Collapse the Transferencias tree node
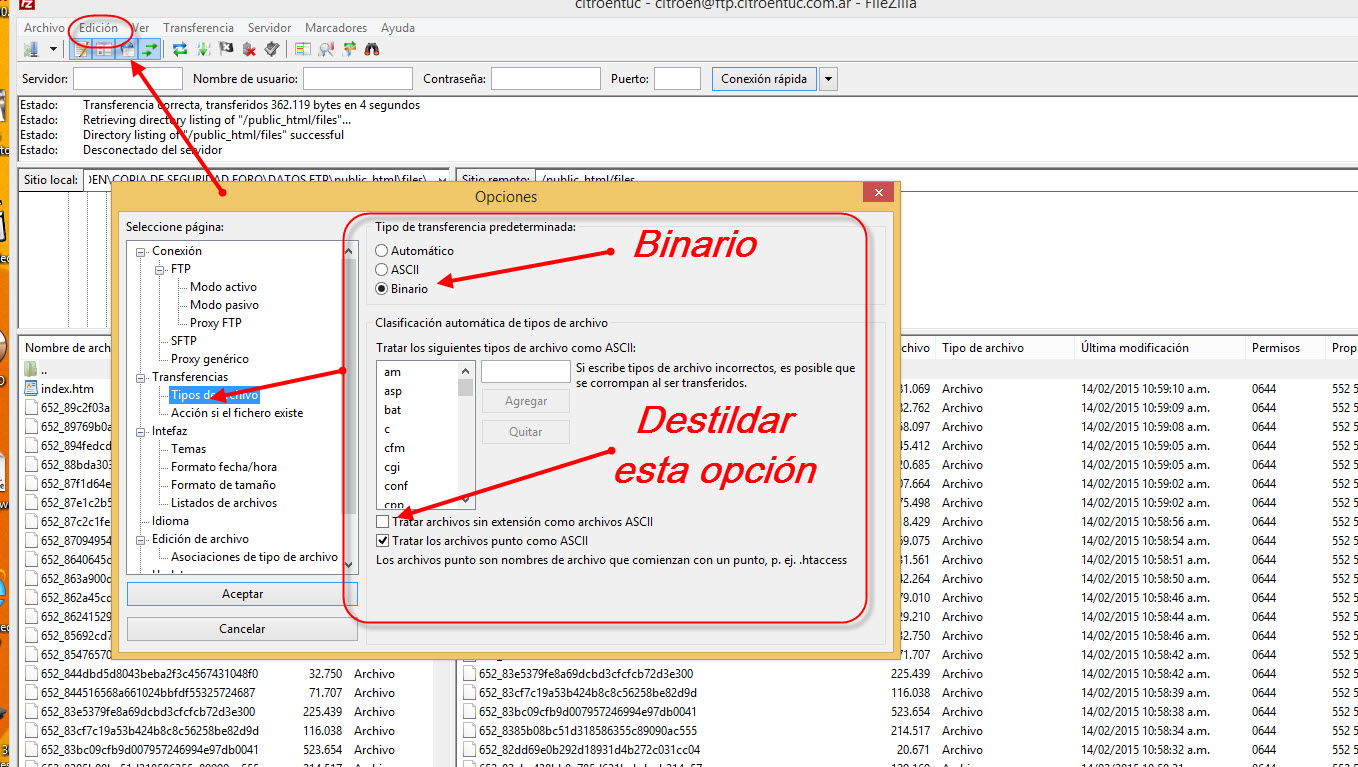This screenshot has width=1358, height=767. [142, 377]
